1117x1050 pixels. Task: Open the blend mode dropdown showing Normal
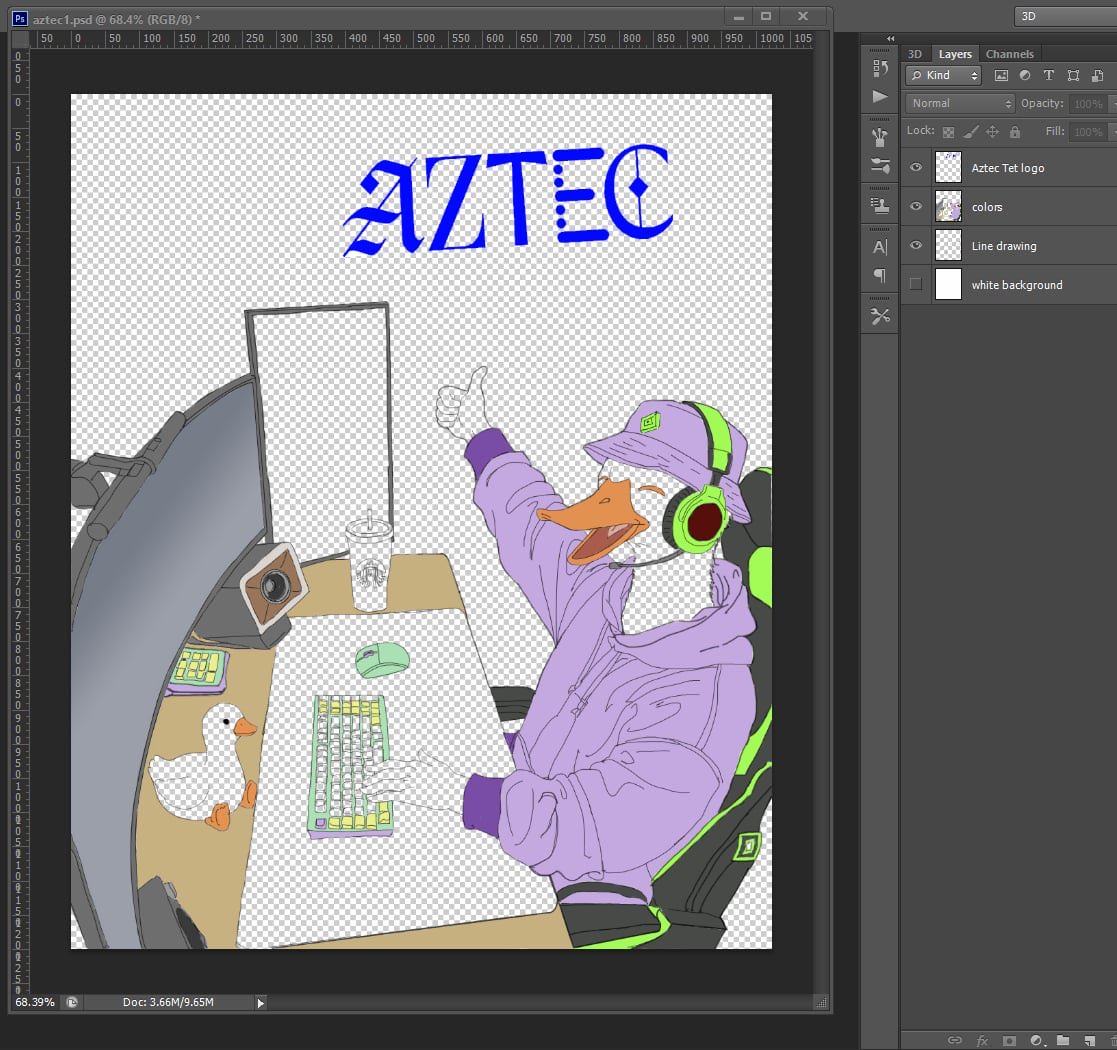coord(958,103)
